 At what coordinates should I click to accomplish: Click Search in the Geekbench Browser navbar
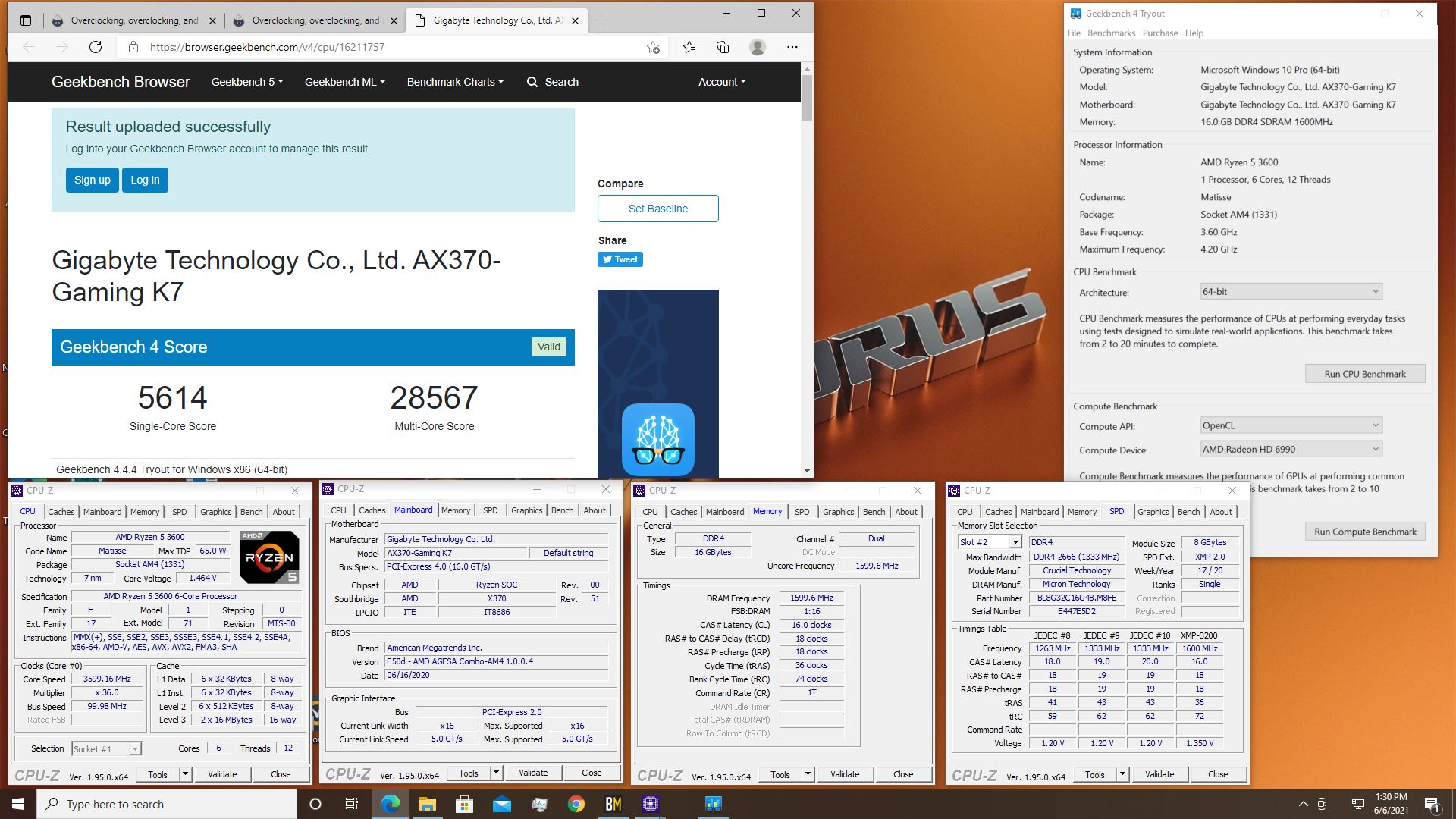coord(553,82)
